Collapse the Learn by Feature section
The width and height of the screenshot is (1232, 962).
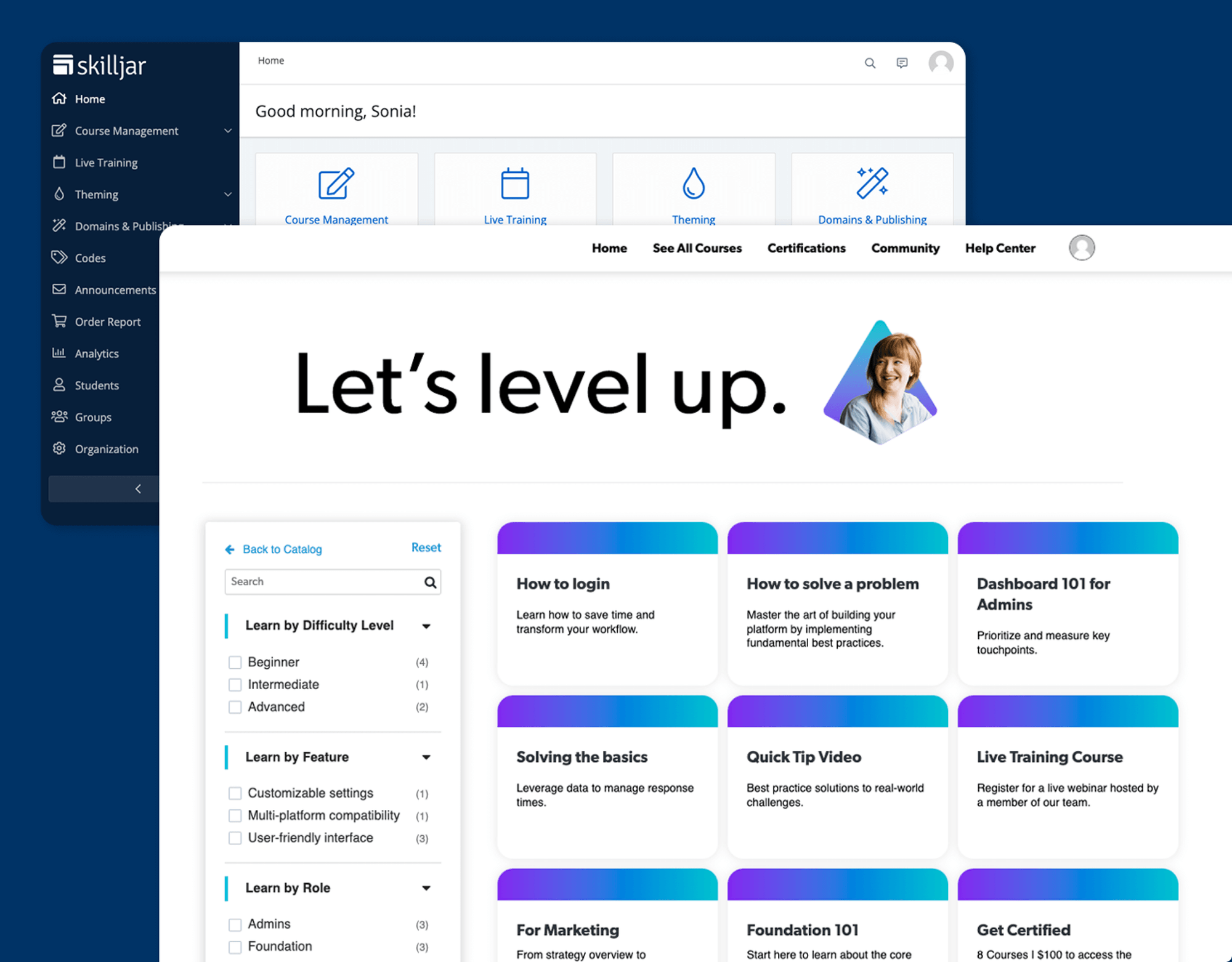coord(427,757)
